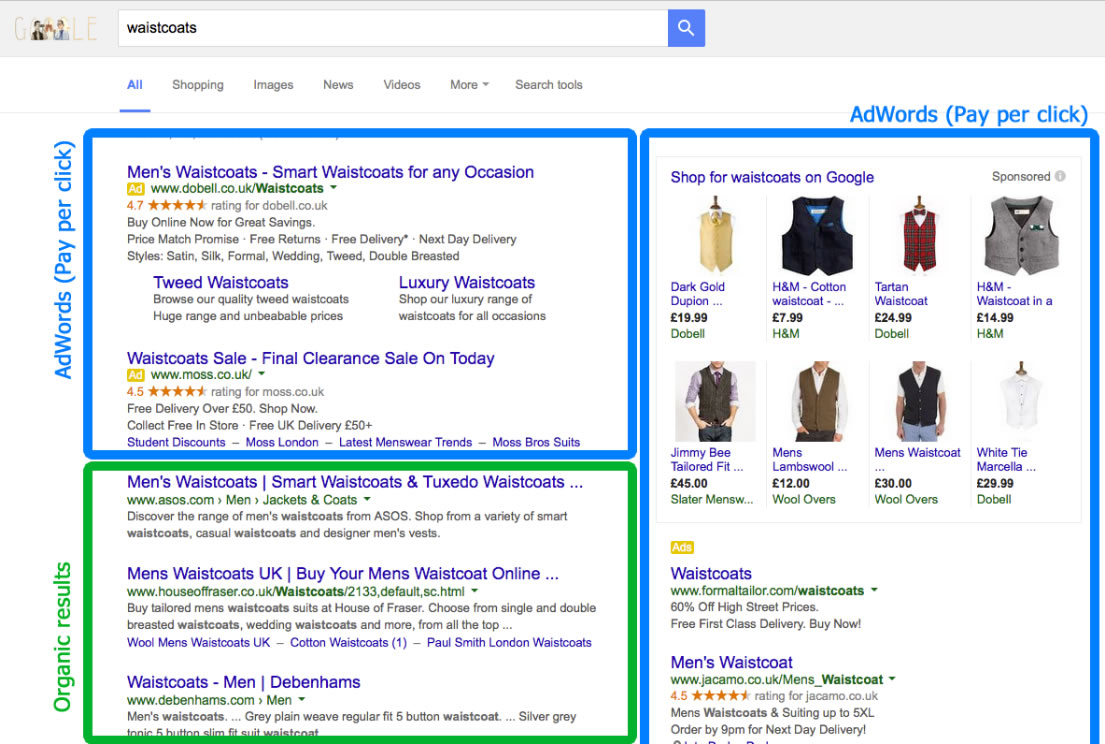Open the ASOS Men's Waistcoats result
Image resolution: width=1105 pixels, height=744 pixels.
point(355,482)
